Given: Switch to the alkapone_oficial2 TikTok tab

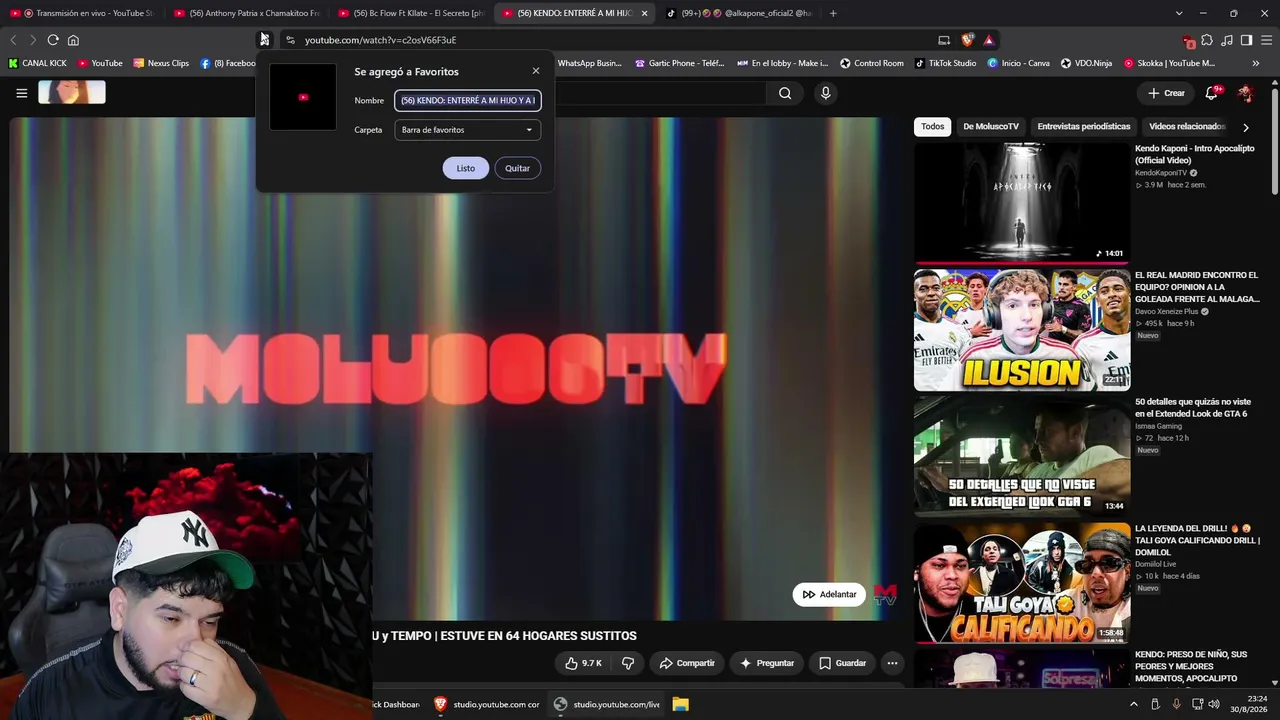Looking at the screenshot, I should (738, 13).
